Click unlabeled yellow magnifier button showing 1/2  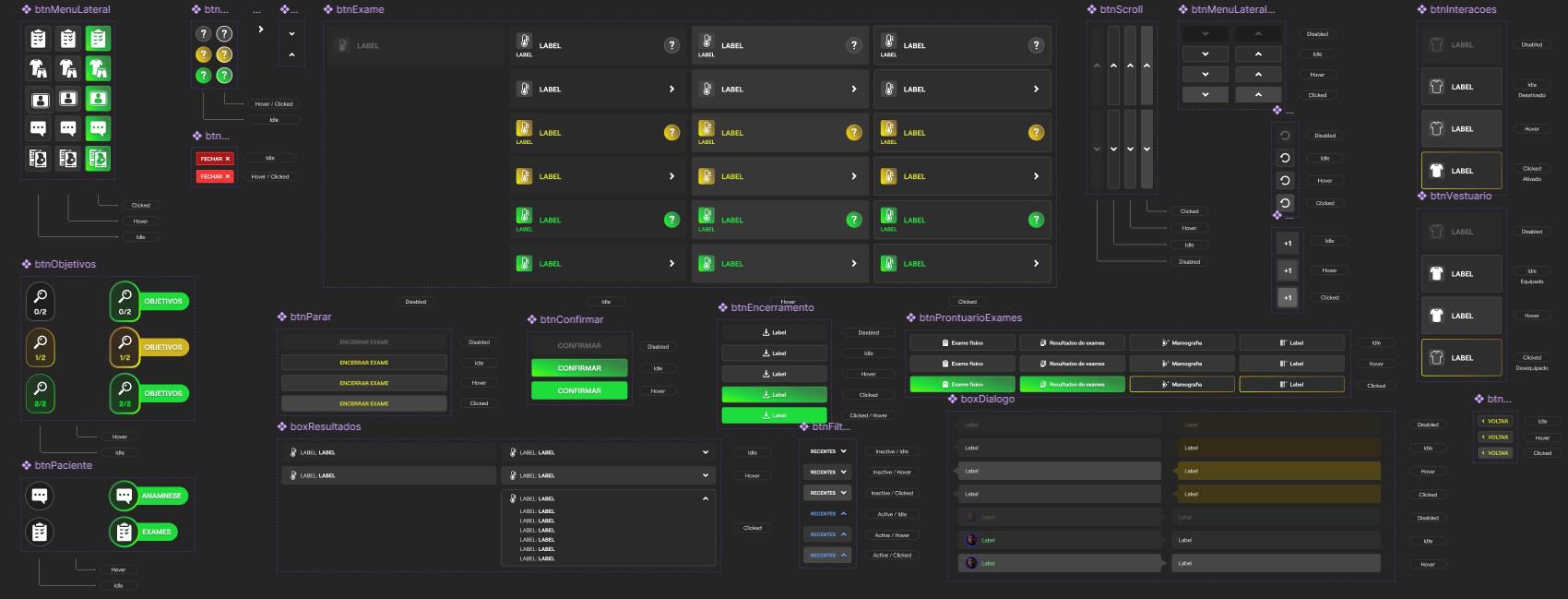[x=41, y=348]
